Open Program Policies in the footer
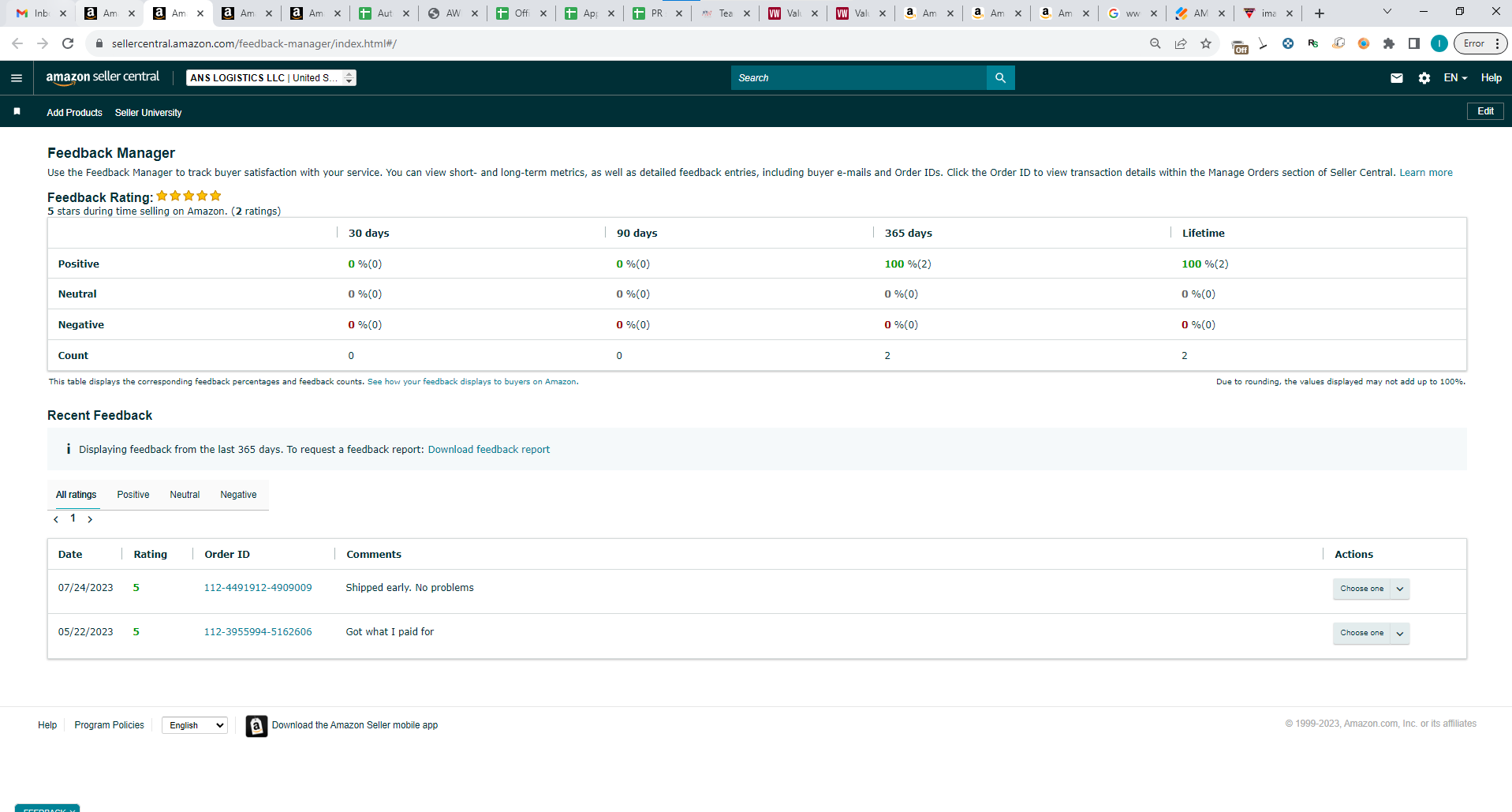 [x=110, y=725]
